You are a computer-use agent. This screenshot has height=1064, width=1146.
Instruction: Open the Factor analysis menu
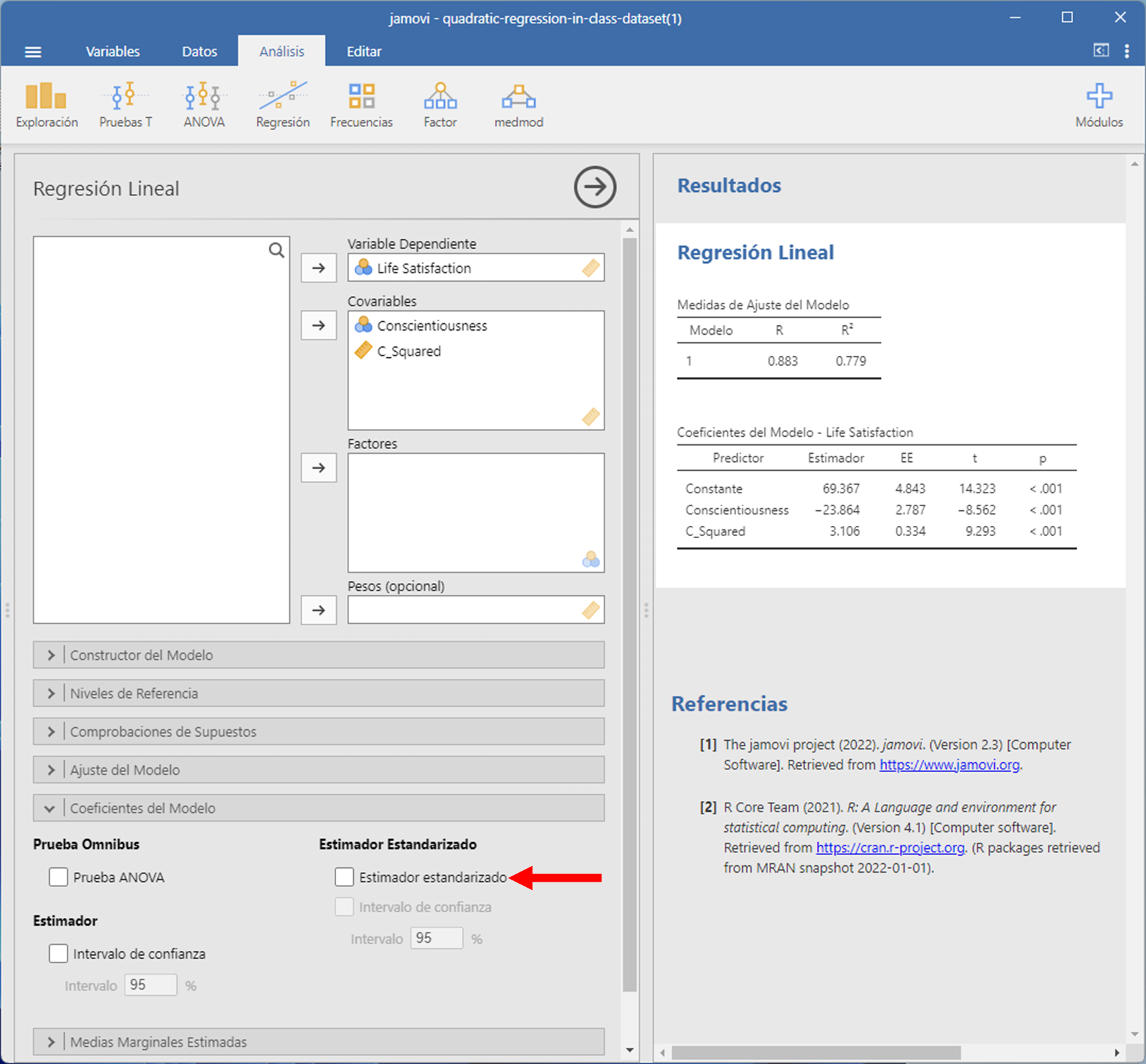[x=440, y=105]
